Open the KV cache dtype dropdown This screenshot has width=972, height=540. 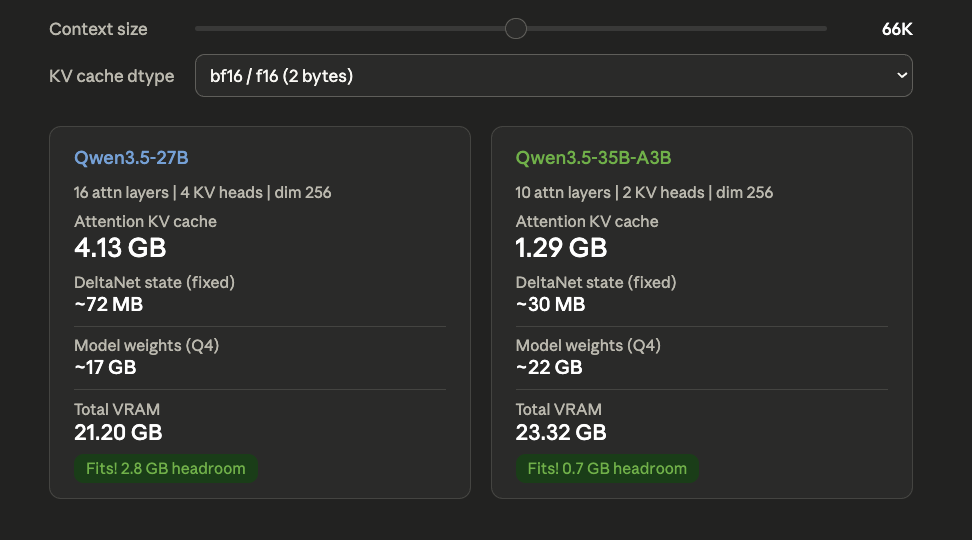pyautogui.click(x=552, y=76)
